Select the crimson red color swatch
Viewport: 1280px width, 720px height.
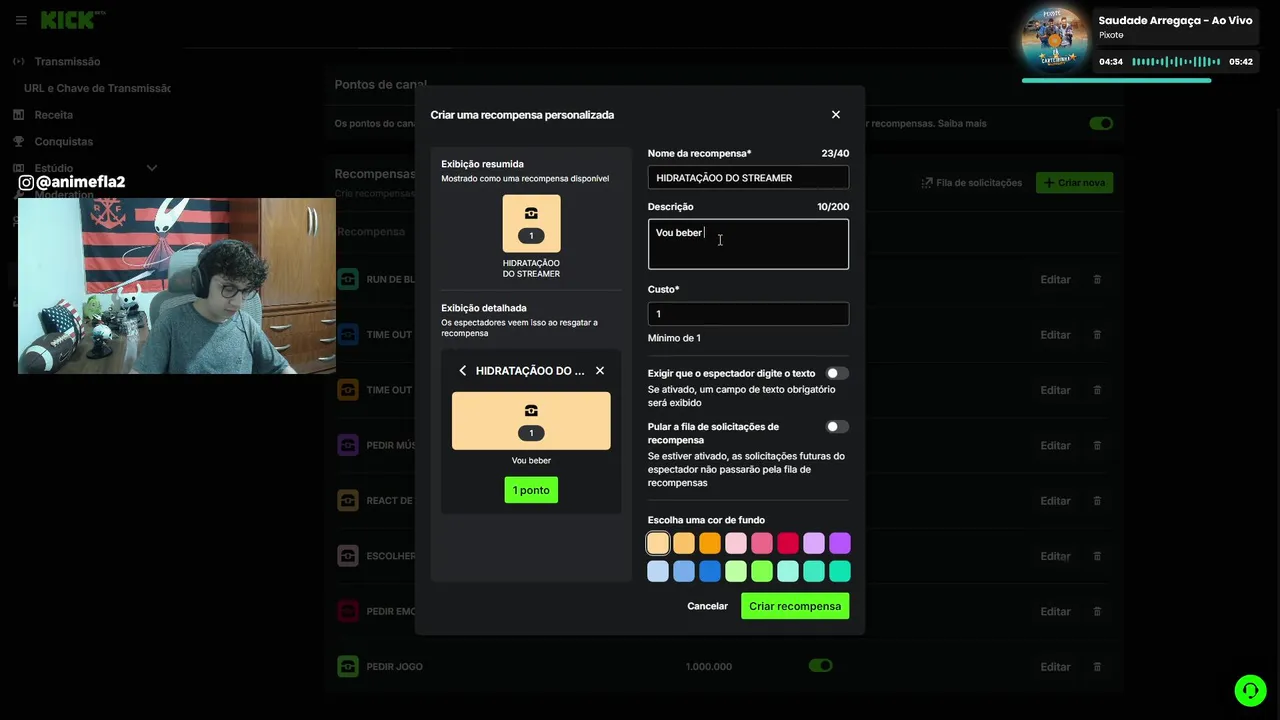[788, 543]
